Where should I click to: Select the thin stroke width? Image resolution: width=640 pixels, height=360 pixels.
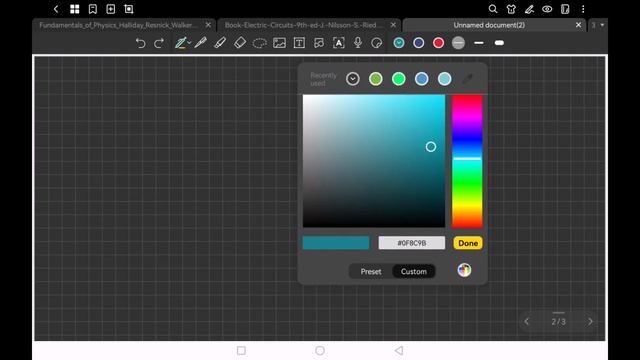coord(479,43)
